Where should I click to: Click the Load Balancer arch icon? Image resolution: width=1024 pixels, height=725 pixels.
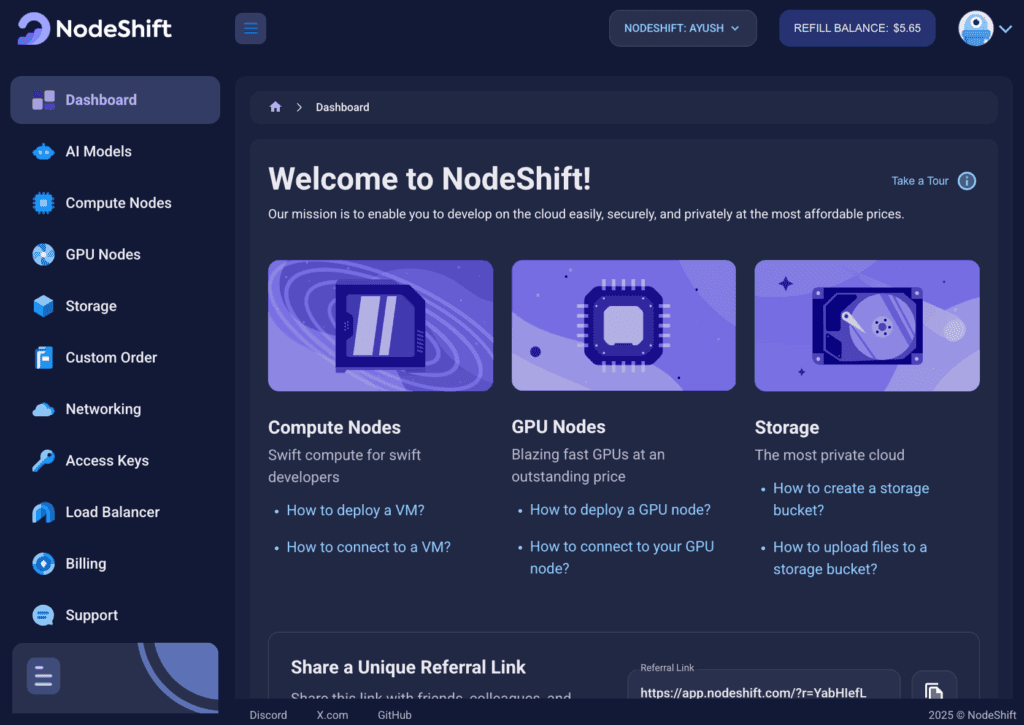(x=44, y=512)
